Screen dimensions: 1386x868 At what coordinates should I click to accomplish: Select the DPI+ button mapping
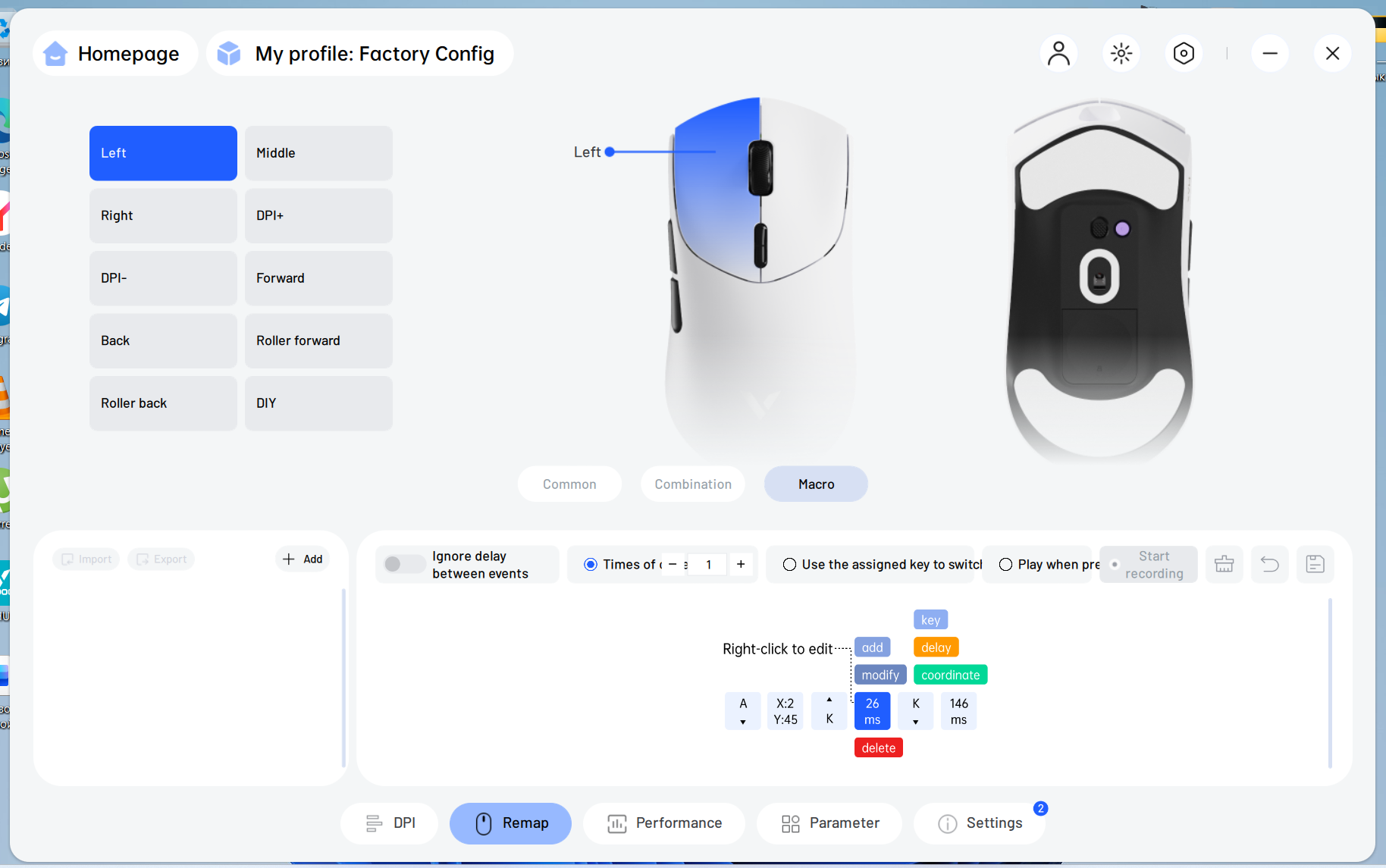pos(318,216)
